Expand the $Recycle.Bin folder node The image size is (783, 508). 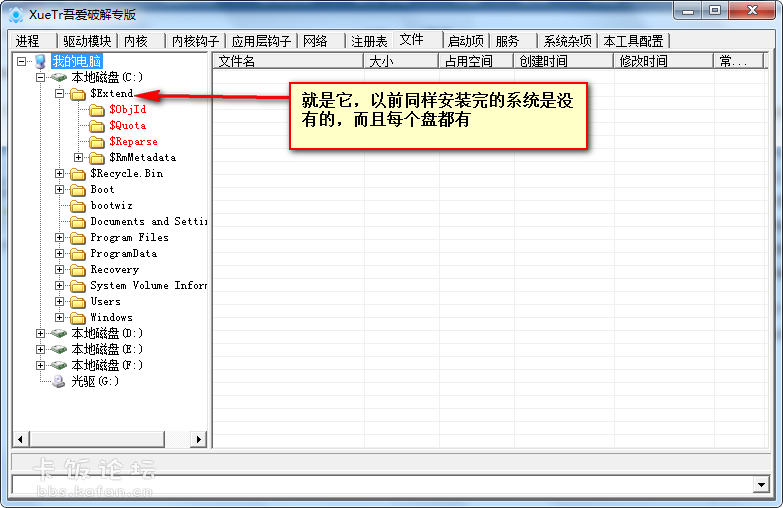pyautogui.click(x=59, y=173)
